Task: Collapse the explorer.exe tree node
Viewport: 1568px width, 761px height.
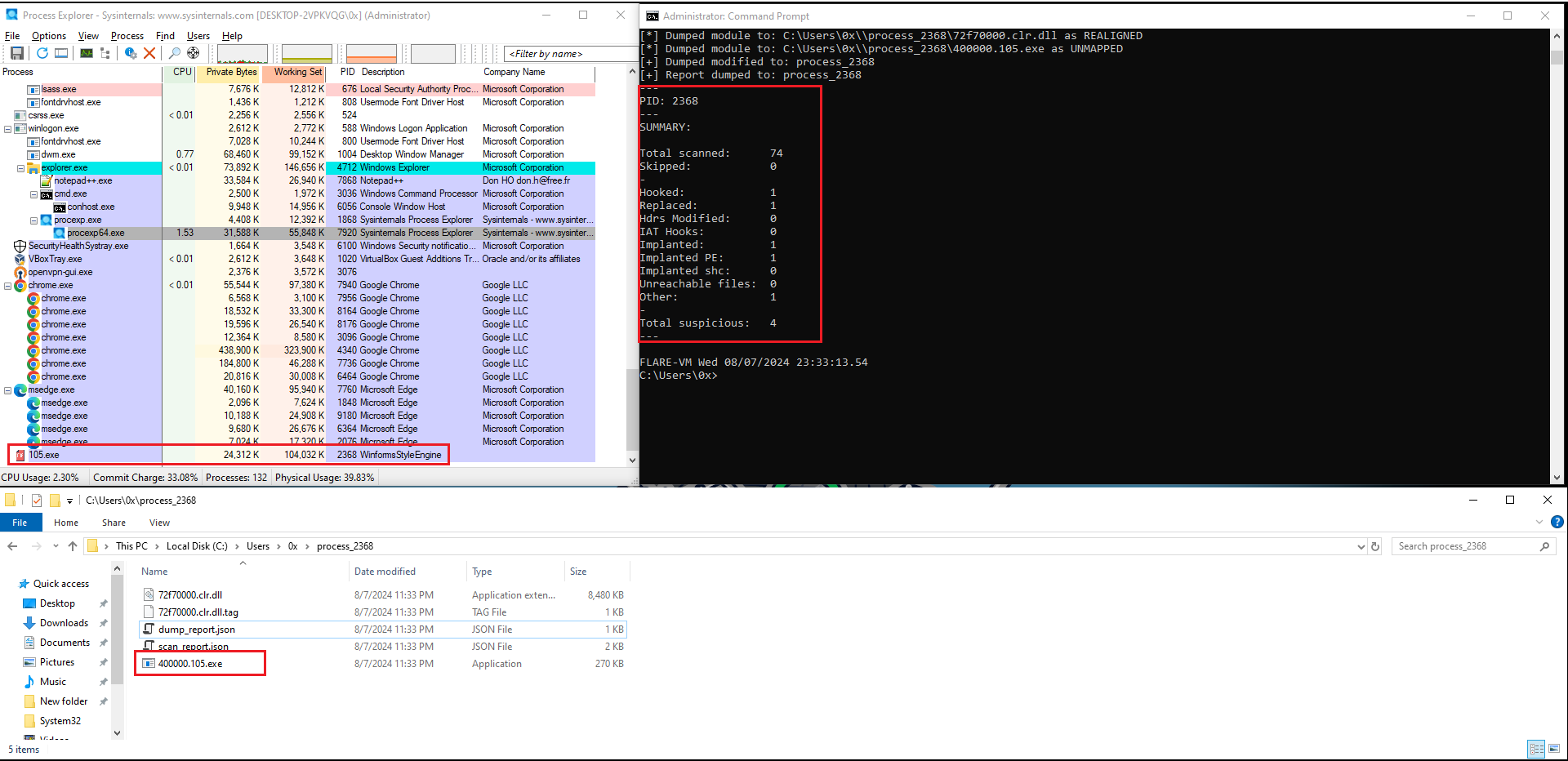Action: [21, 168]
